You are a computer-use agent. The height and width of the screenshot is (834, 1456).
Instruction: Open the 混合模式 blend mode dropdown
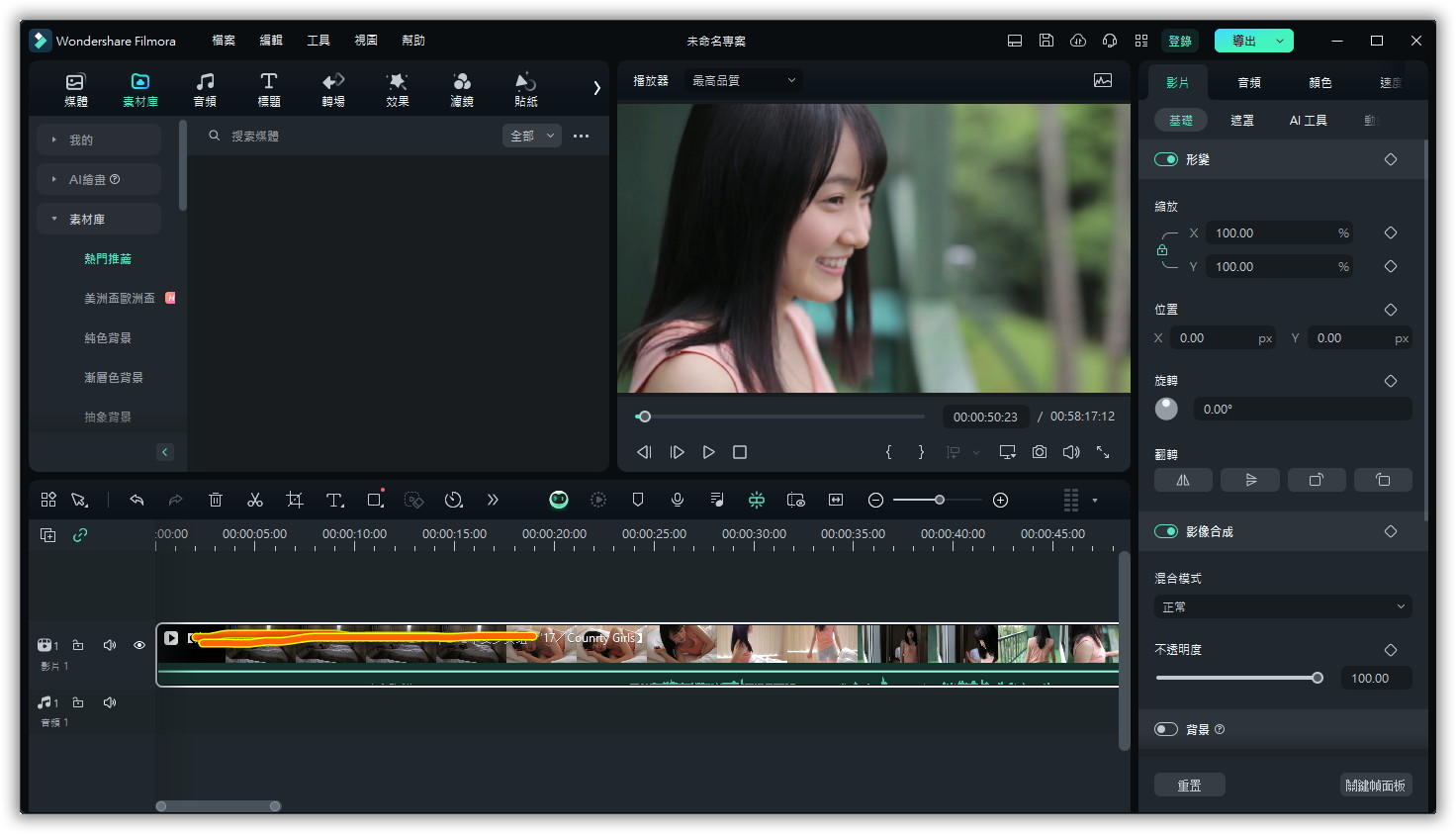(x=1283, y=606)
